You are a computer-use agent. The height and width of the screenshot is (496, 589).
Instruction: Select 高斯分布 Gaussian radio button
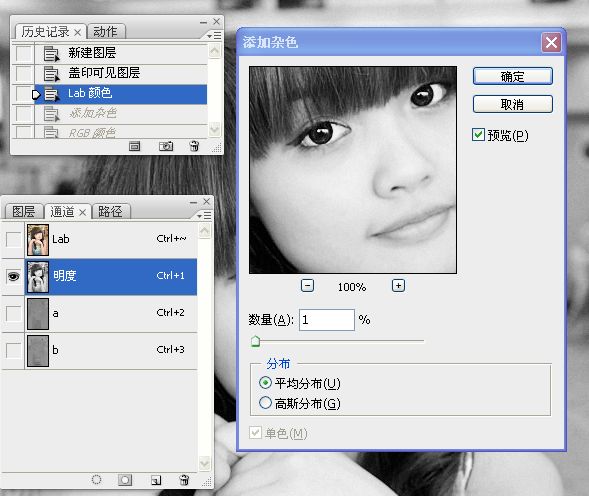265,403
